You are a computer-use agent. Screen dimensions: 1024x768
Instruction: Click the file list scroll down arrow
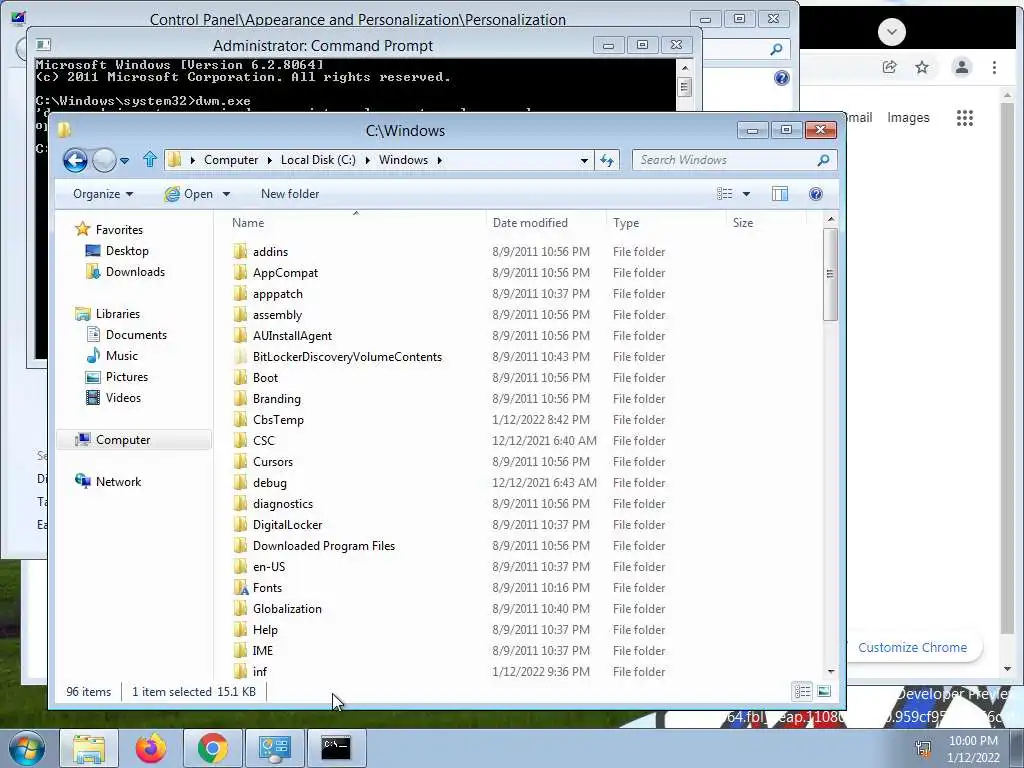[831, 671]
